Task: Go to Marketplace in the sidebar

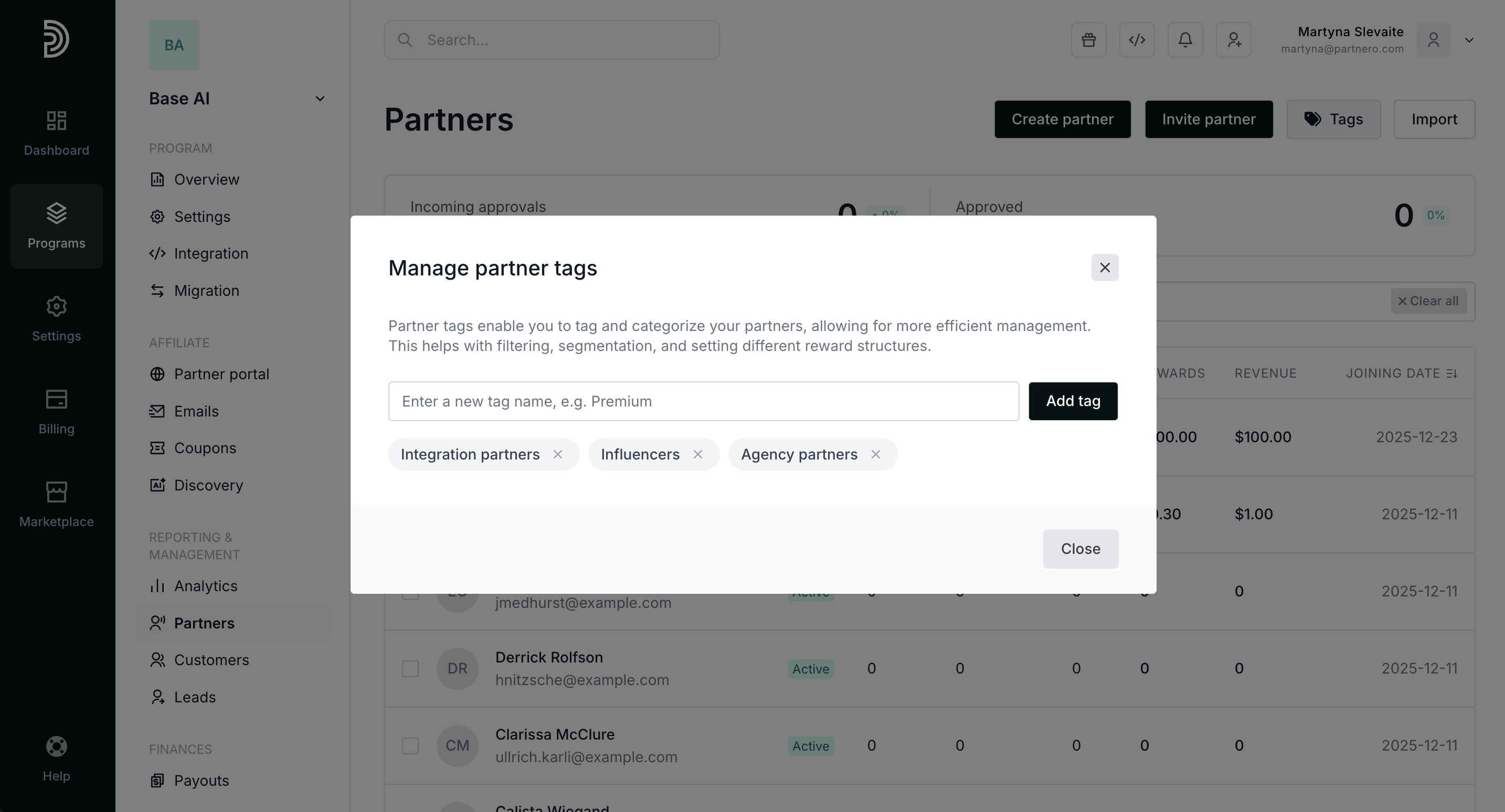Action: [57, 505]
